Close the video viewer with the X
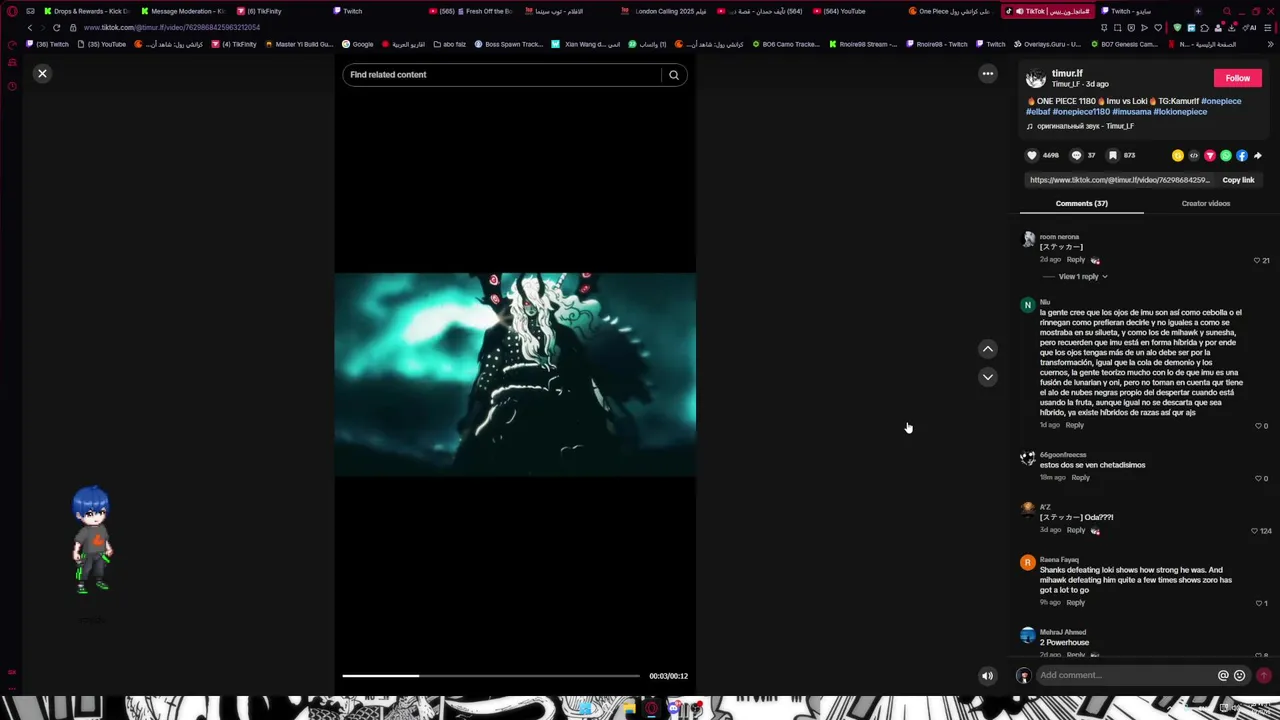The image size is (1280, 720). pos(42,73)
